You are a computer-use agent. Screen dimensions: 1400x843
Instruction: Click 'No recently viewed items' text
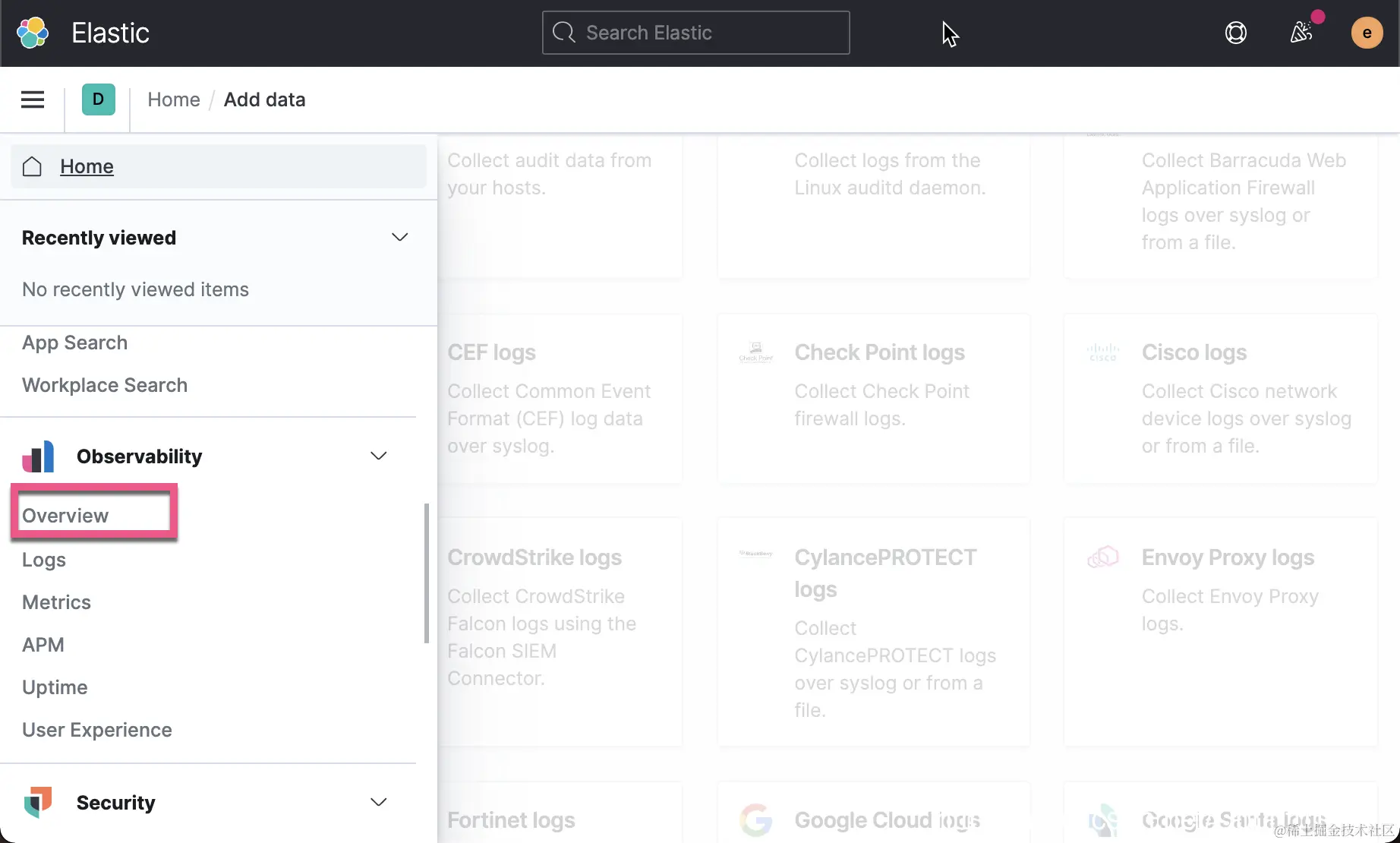135,289
